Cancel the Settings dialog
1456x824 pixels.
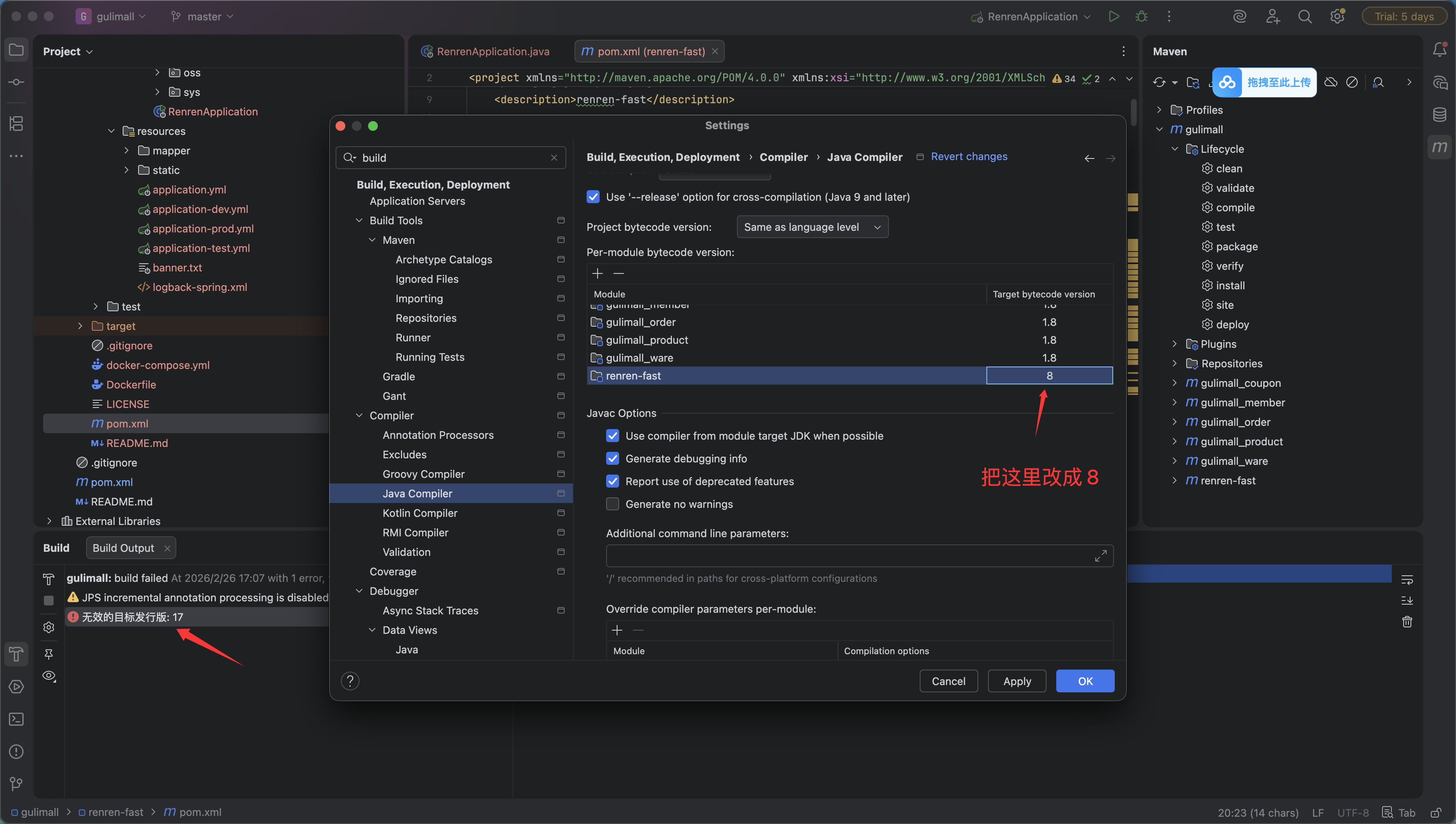[x=949, y=681]
